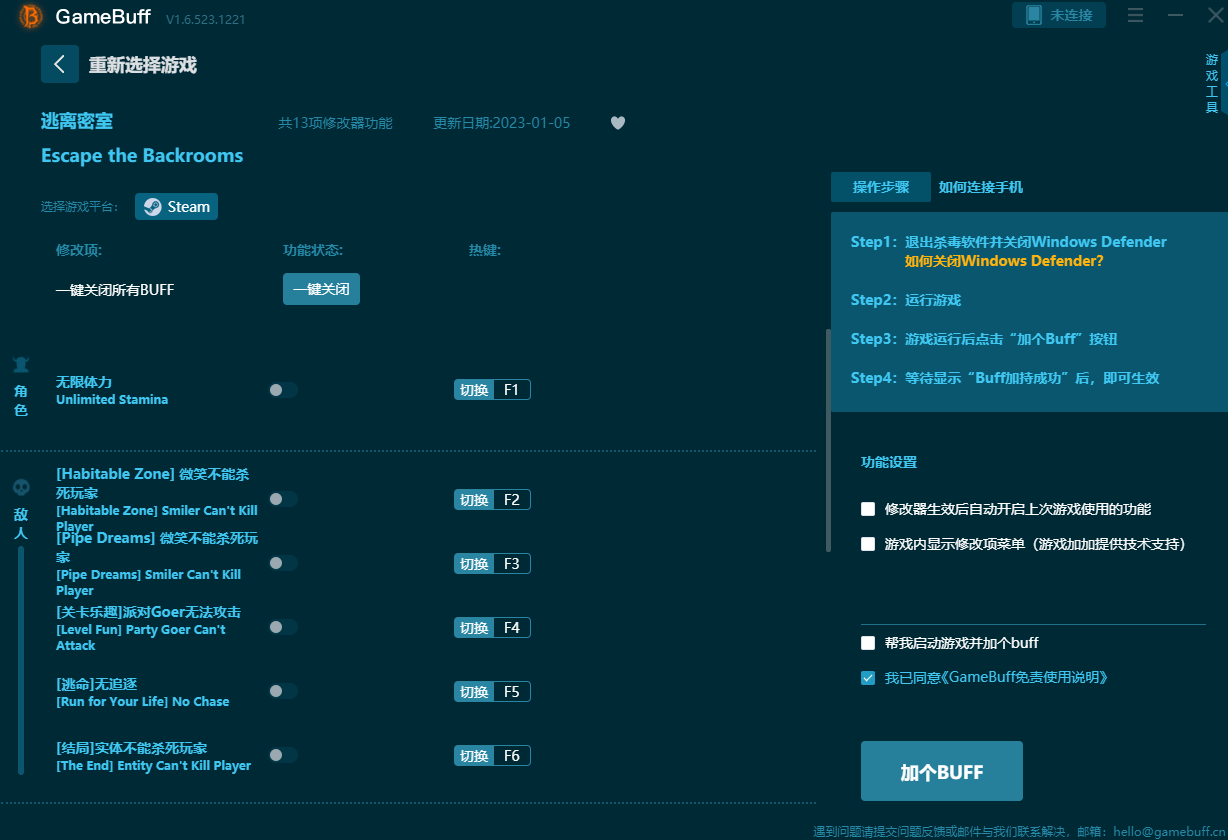Screen dimensions: 1228x840
Task: Click the 逃离密室 game name
Action: (77, 121)
